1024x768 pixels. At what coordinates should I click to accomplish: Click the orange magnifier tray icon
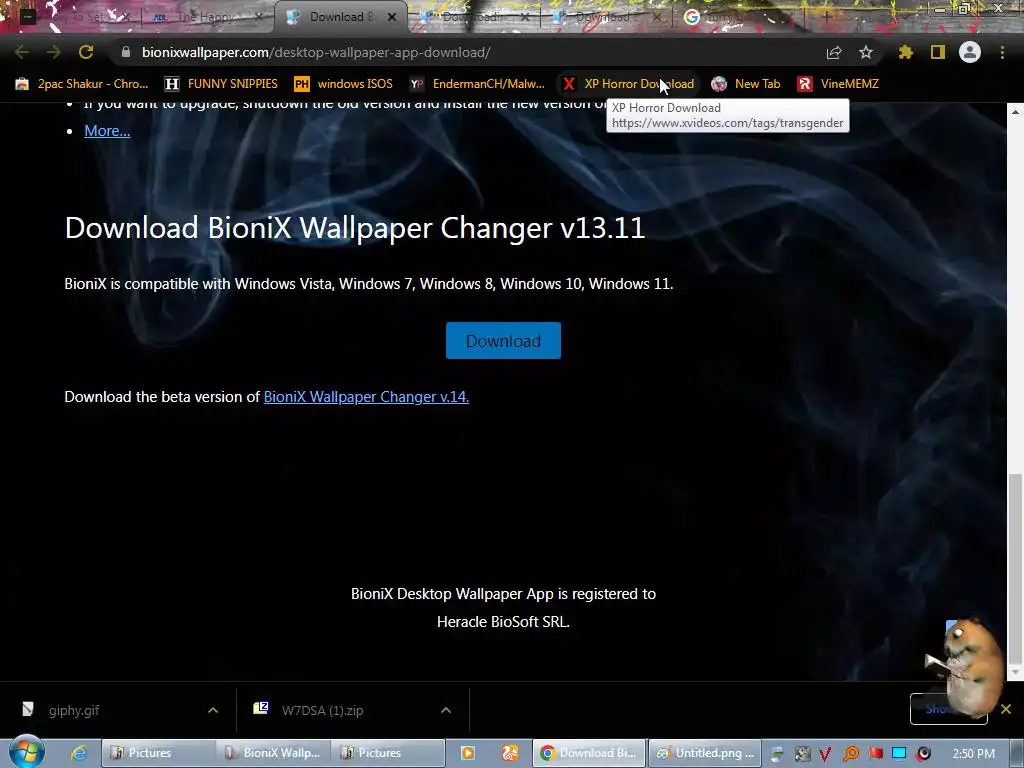tap(850, 754)
